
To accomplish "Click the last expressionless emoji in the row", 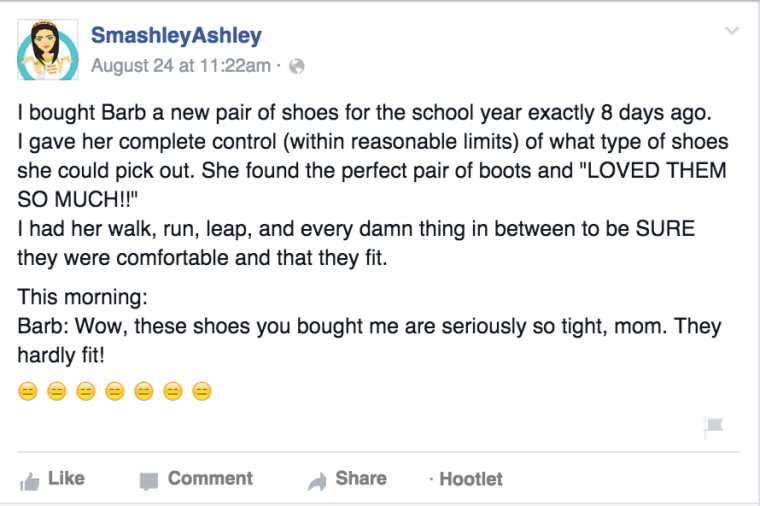I will (202, 390).
